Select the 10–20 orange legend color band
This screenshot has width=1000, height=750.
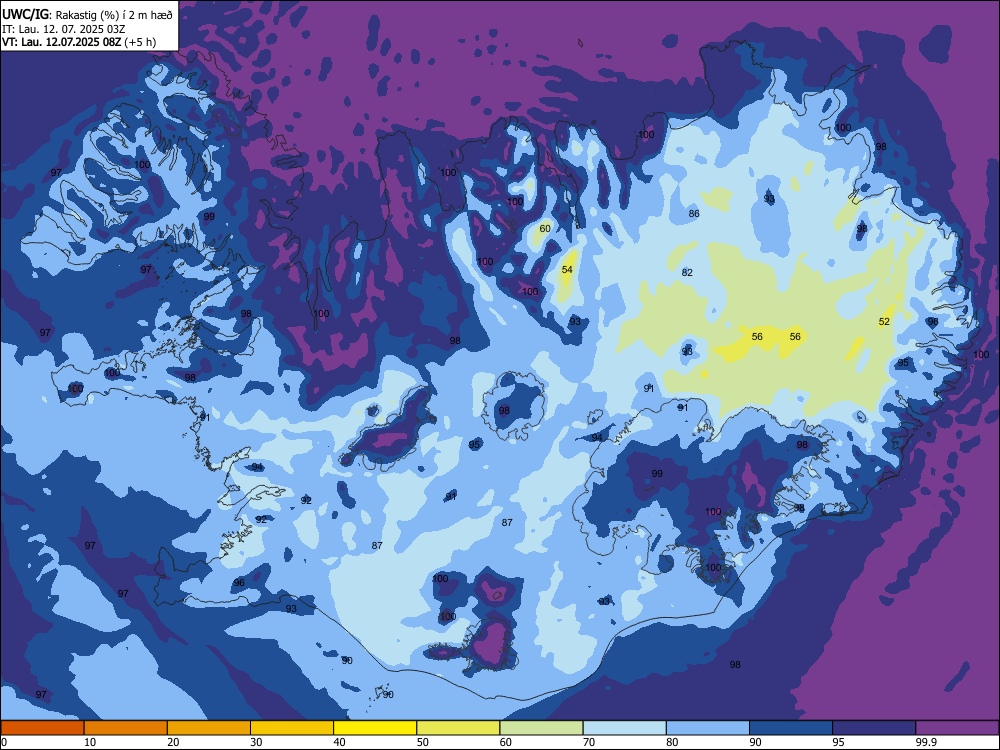tap(126, 728)
